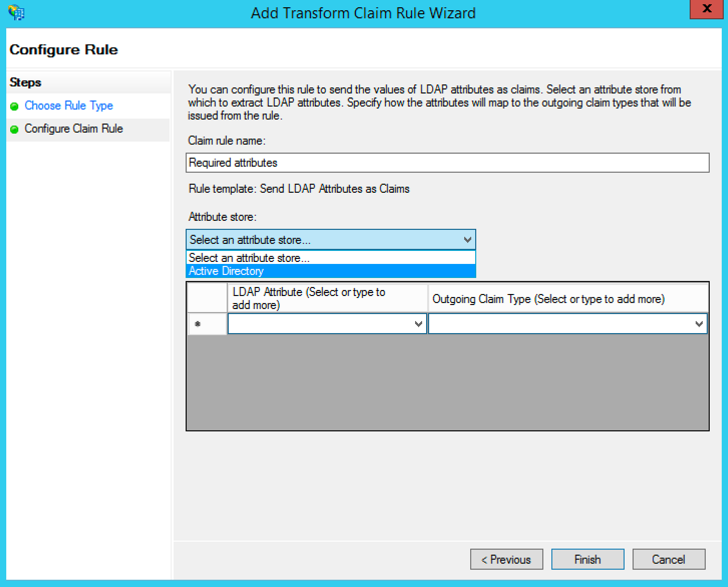Click Finish to save the rule
728x587 pixels.
(x=586, y=559)
